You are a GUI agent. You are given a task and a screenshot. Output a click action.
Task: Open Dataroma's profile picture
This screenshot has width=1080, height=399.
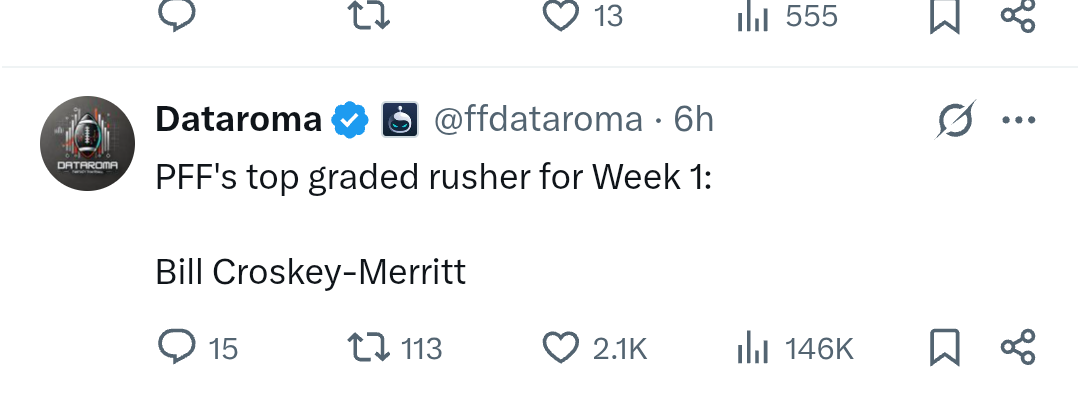(x=87, y=143)
